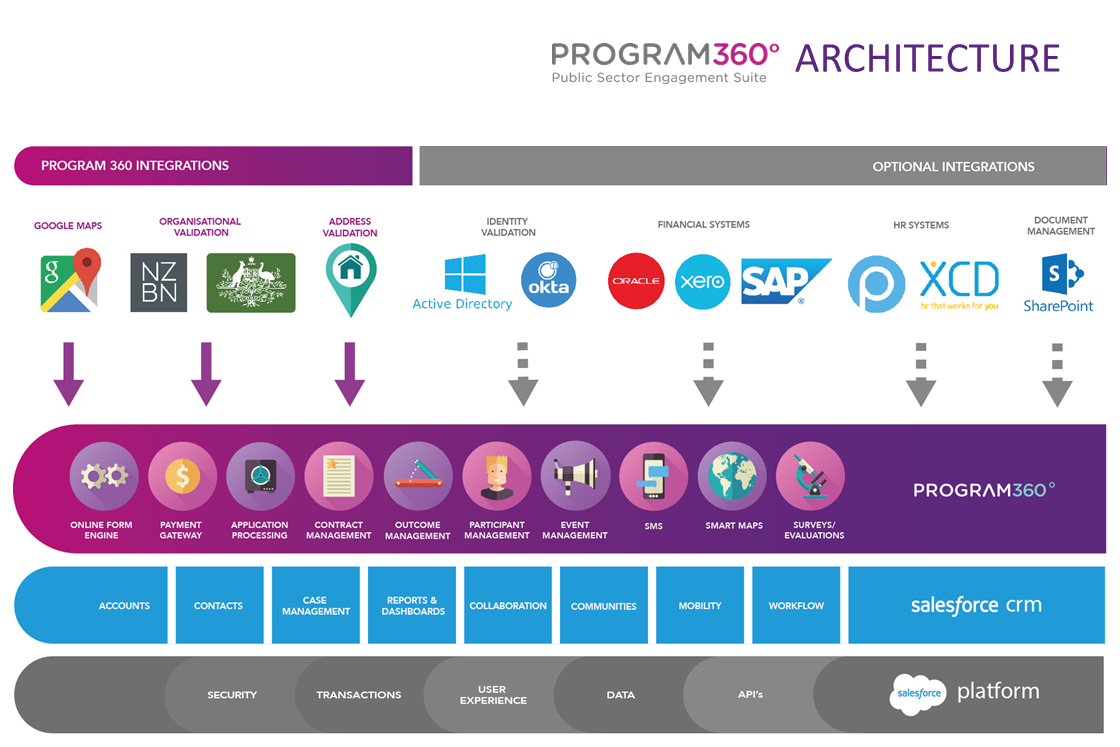The height and width of the screenshot is (747, 1120).
Task: Click the MOBILITY tile
Action: tap(700, 606)
